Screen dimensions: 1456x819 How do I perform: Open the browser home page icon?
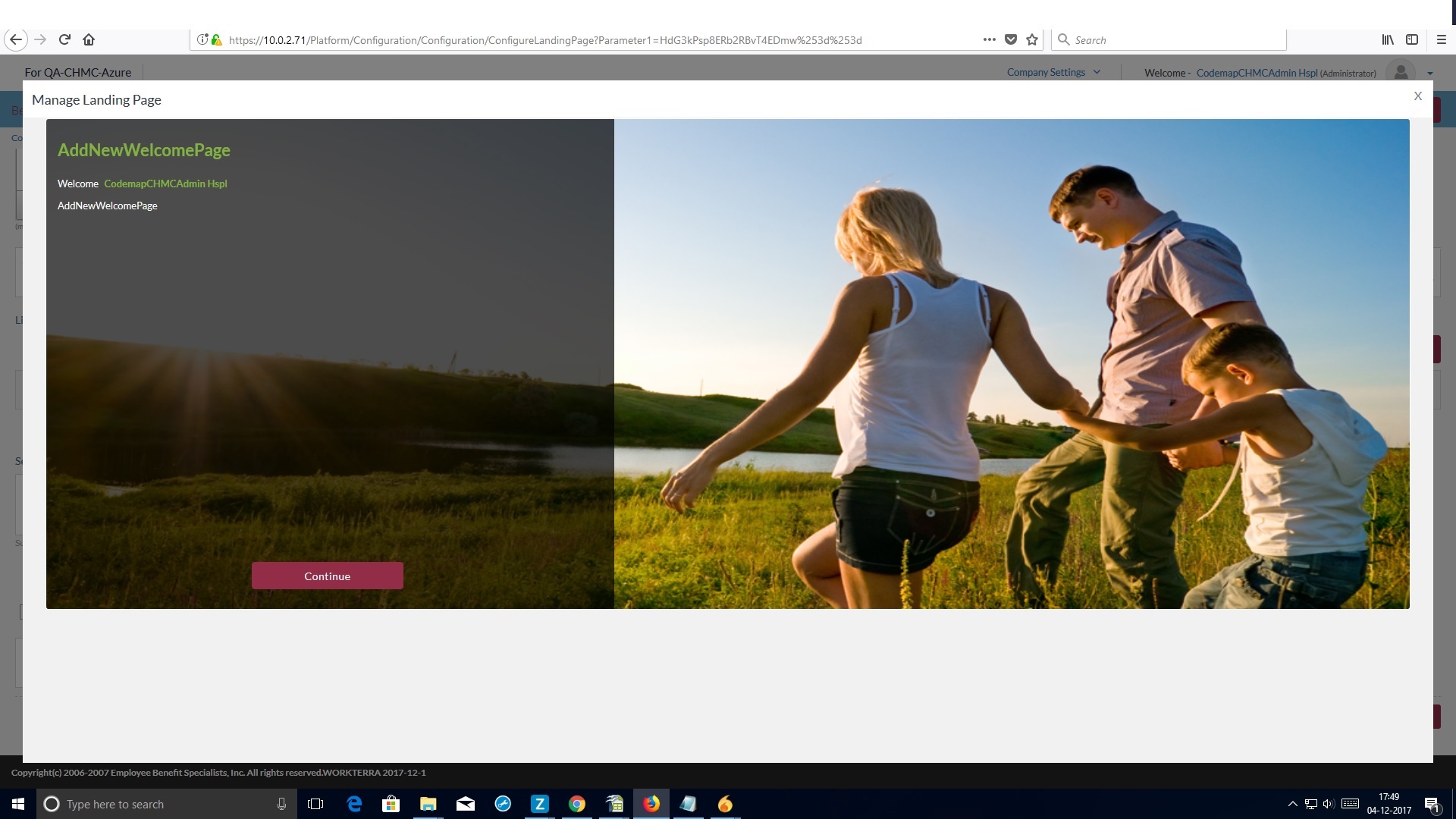click(x=89, y=39)
